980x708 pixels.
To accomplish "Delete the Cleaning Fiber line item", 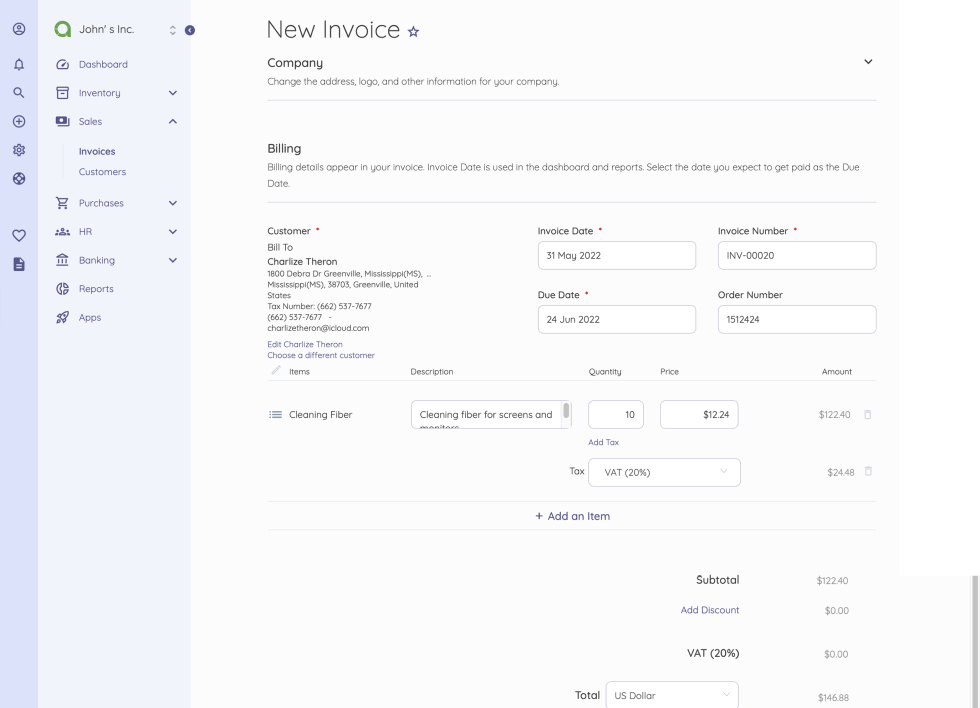I will [x=868, y=415].
